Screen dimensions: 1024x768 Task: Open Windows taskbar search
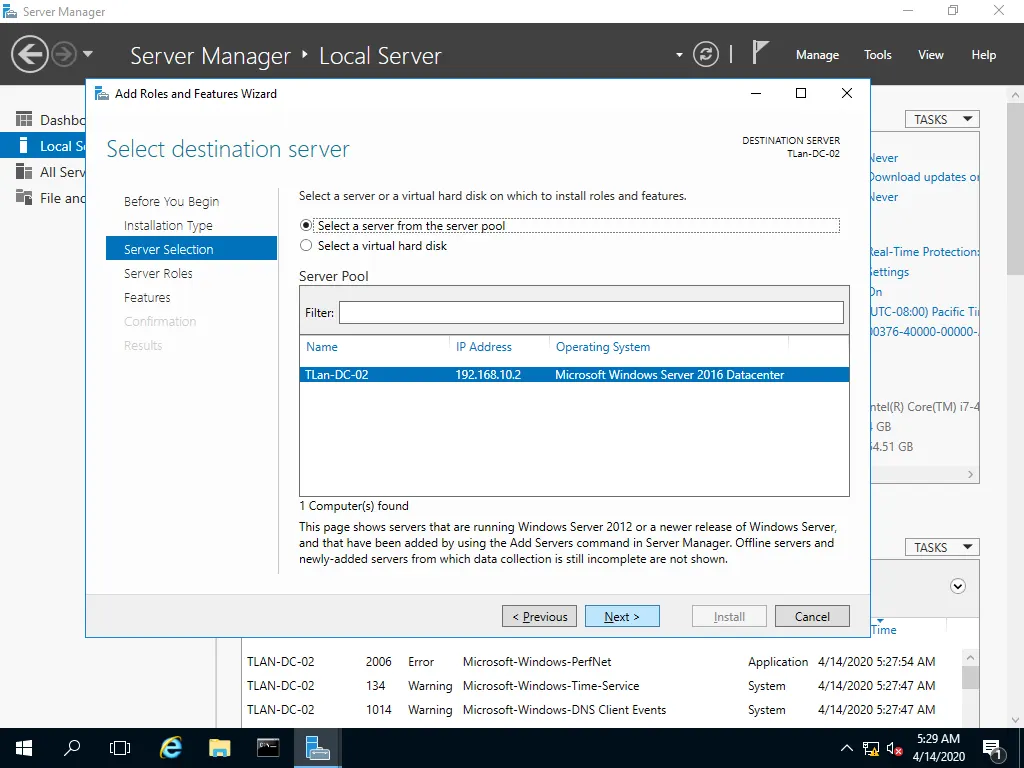point(72,748)
